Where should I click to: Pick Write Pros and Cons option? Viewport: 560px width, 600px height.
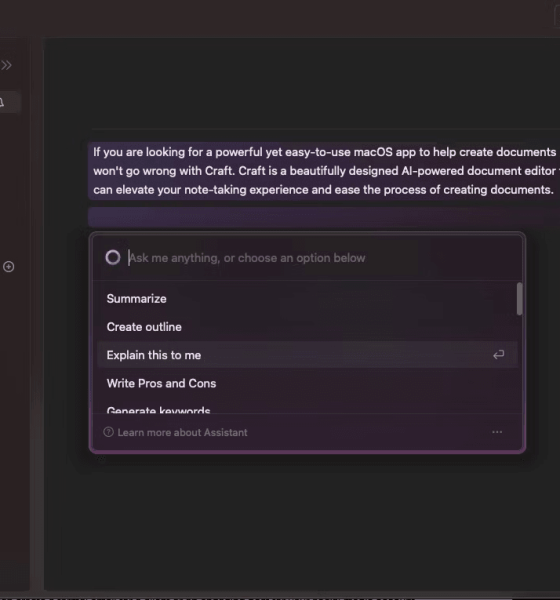click(x=162, y=383)
